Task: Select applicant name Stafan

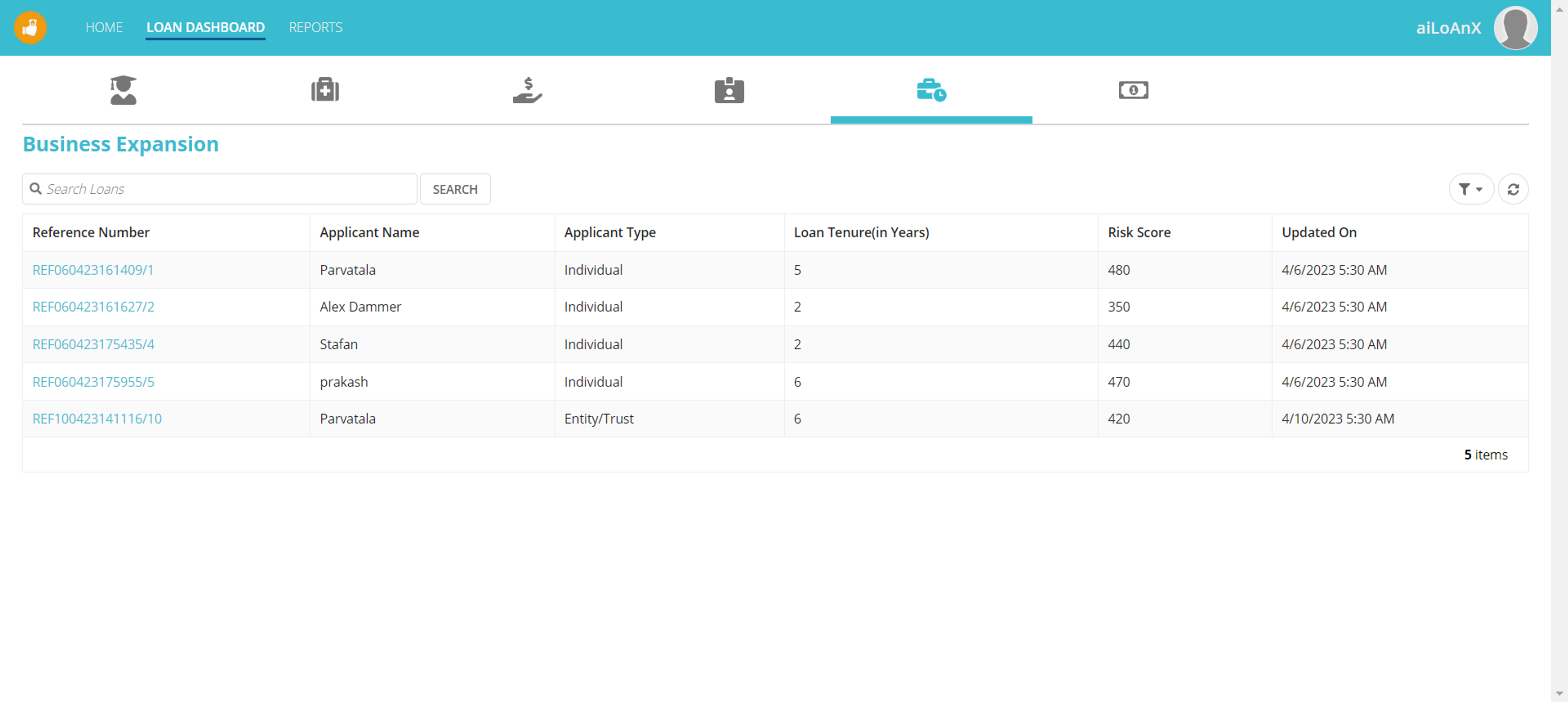Action: click(x=339, y=344)
